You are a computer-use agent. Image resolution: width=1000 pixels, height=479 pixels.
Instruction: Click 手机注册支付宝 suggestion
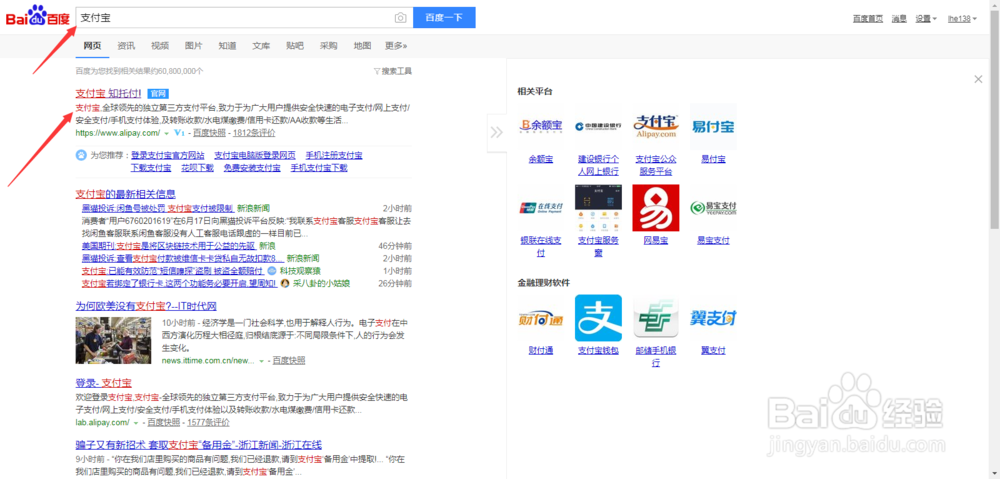click(x=334, y=155)
